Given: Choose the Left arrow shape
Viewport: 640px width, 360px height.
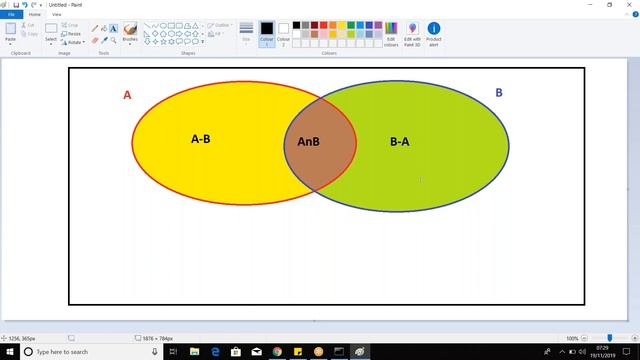Looking at the screenshot, I should 187,33.
